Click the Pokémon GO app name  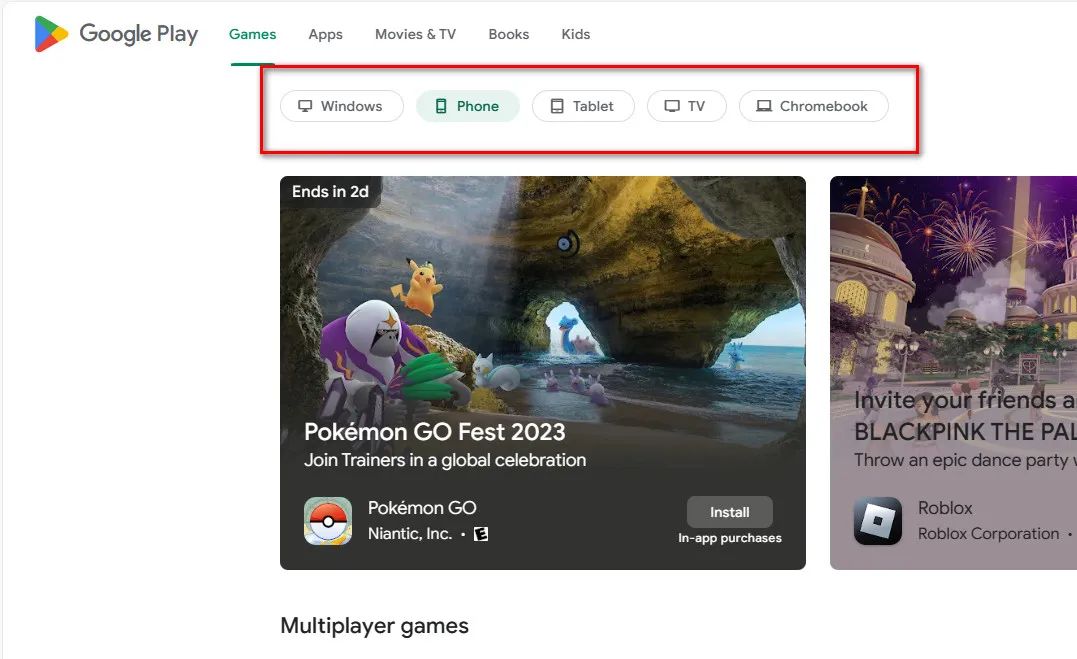[422, 508]
